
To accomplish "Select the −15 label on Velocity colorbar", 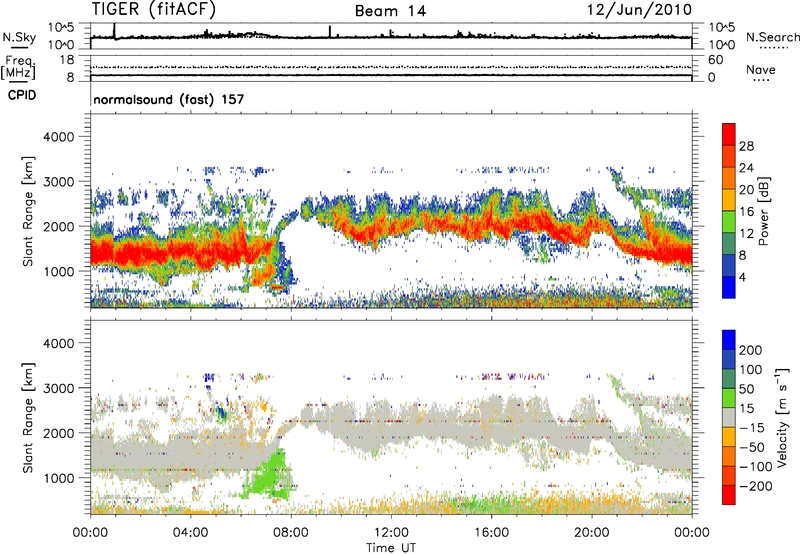I will [x=752, y=427].
